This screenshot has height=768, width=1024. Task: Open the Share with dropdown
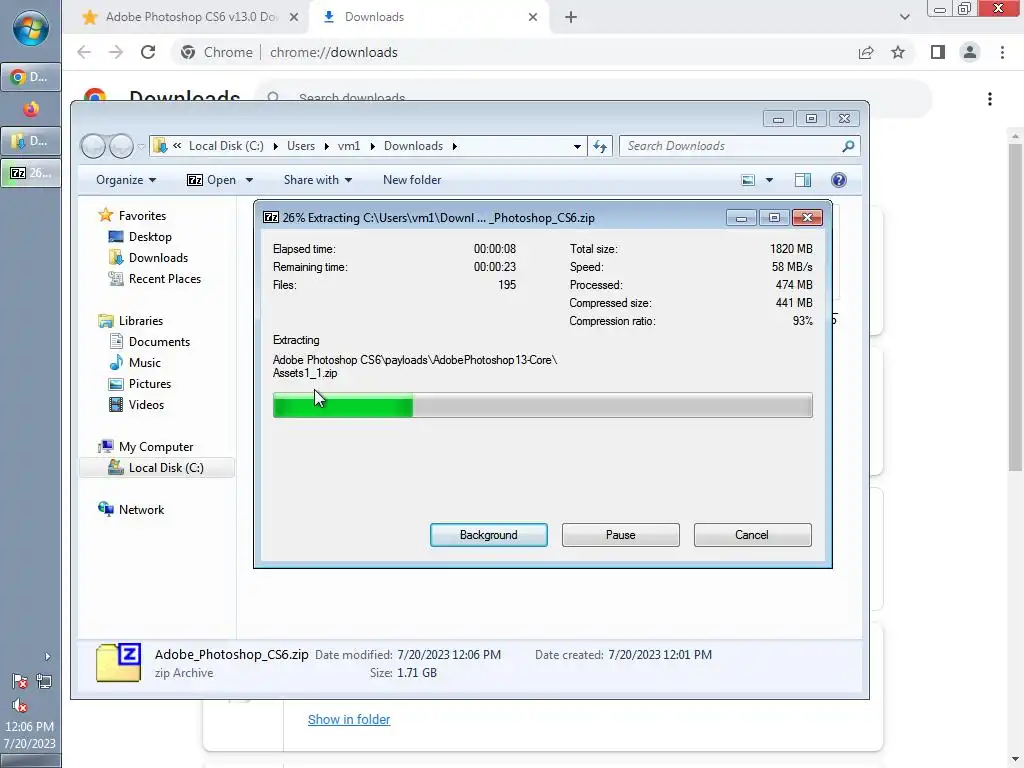317,180
